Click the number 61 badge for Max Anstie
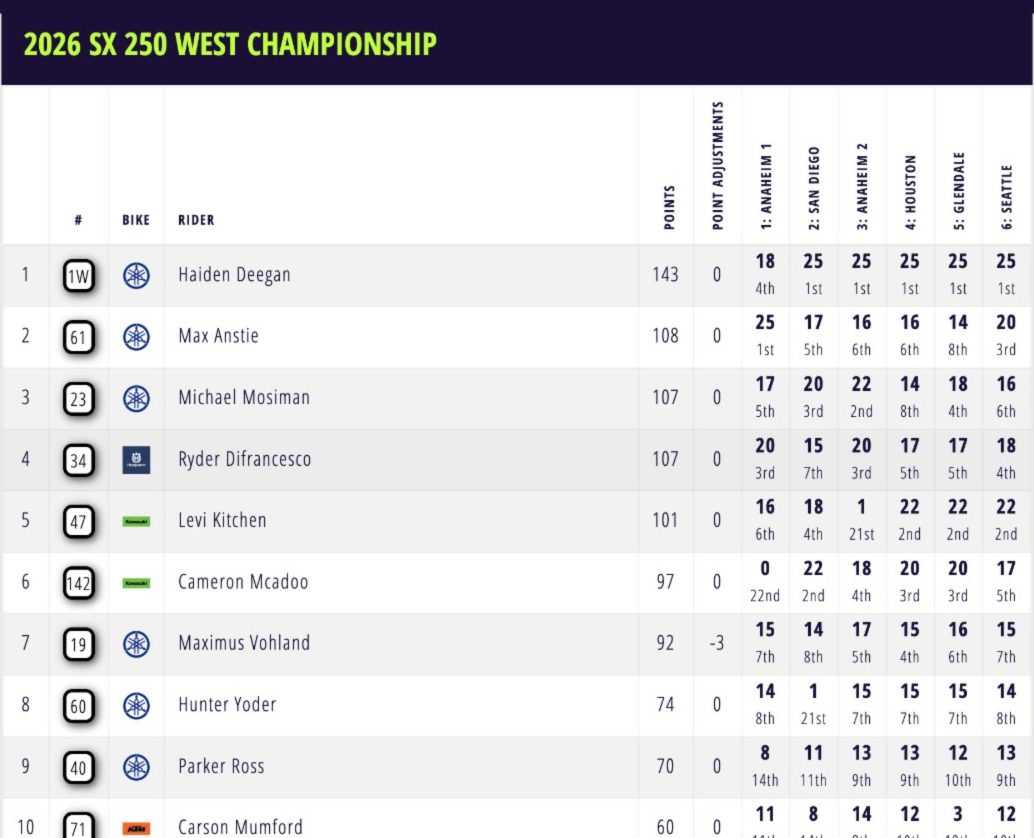This screenshot has width=1034, height=838. click(x=79, y=337)
